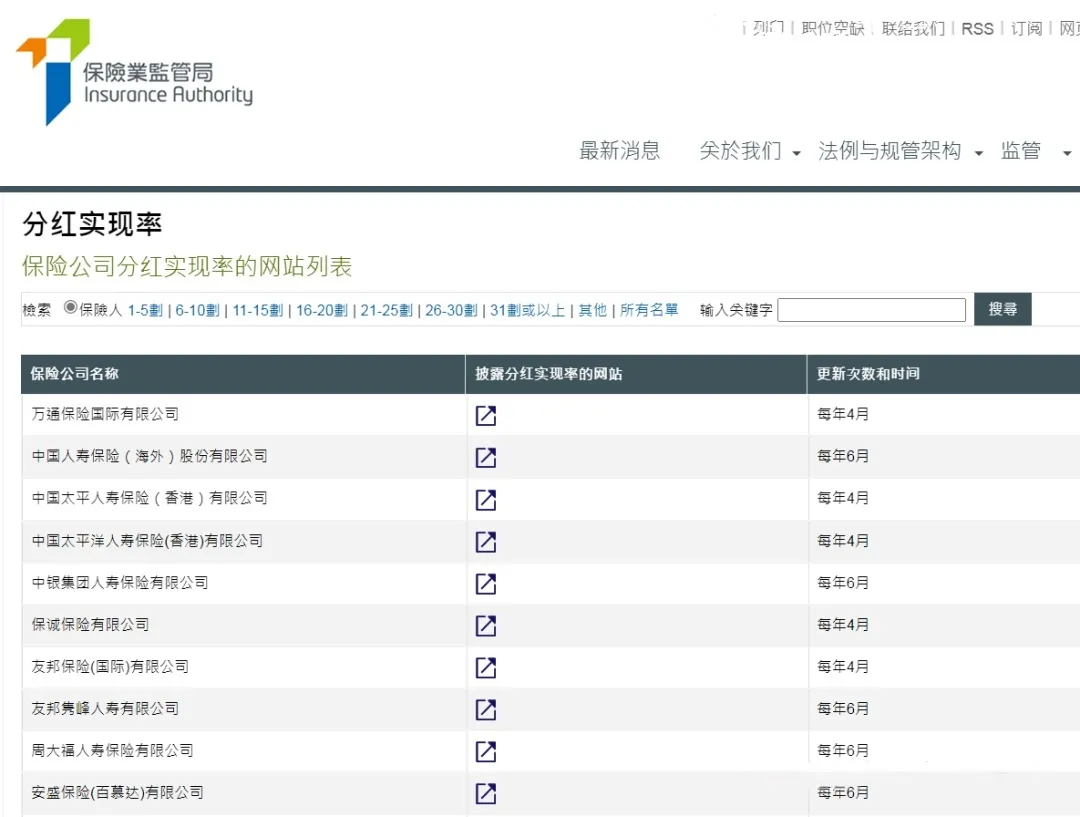
Task: Filter insurers by 1-5劃
Action: (x=145, y=310)
